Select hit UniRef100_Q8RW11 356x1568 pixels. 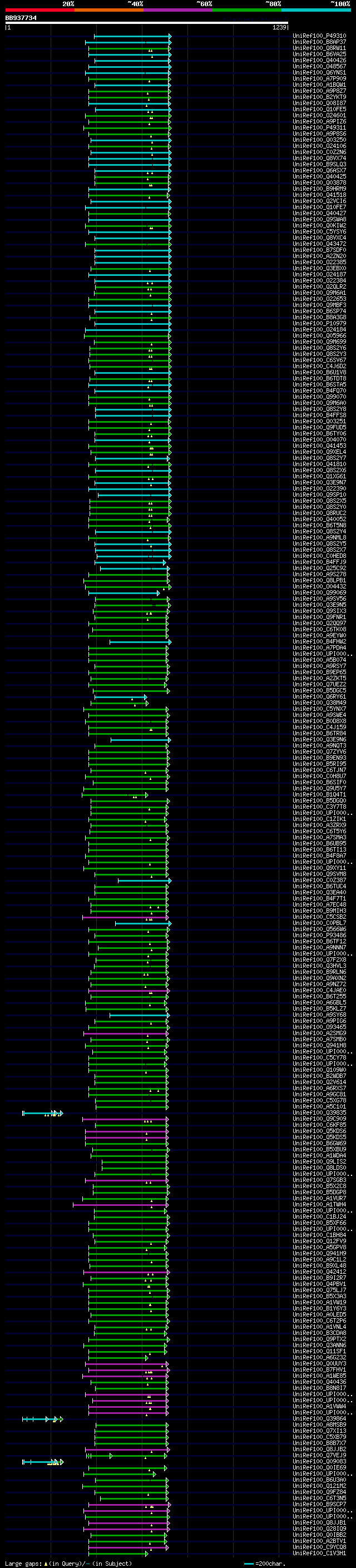pos(319,48)
